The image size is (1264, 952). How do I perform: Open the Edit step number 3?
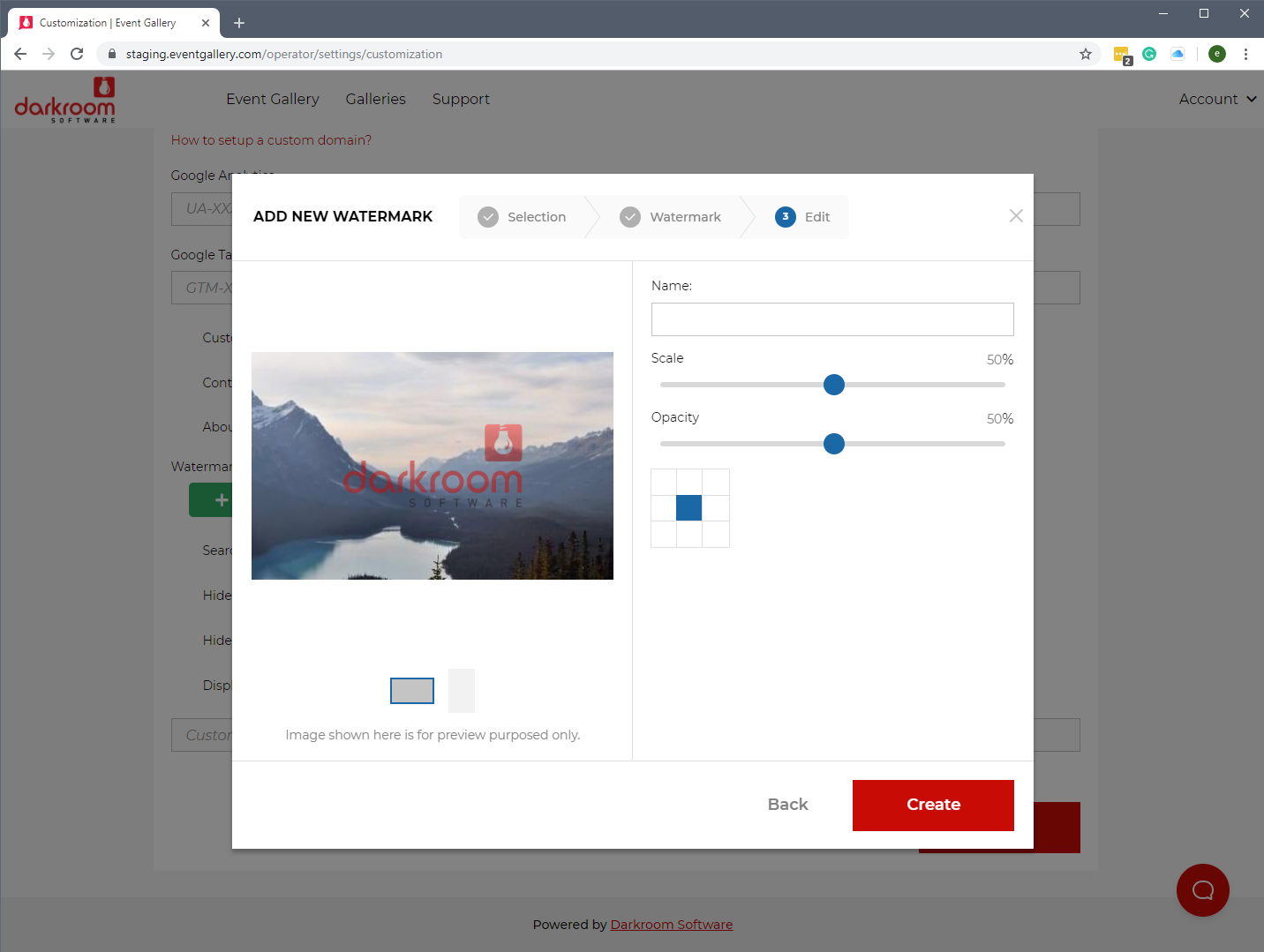pos(802,217)
